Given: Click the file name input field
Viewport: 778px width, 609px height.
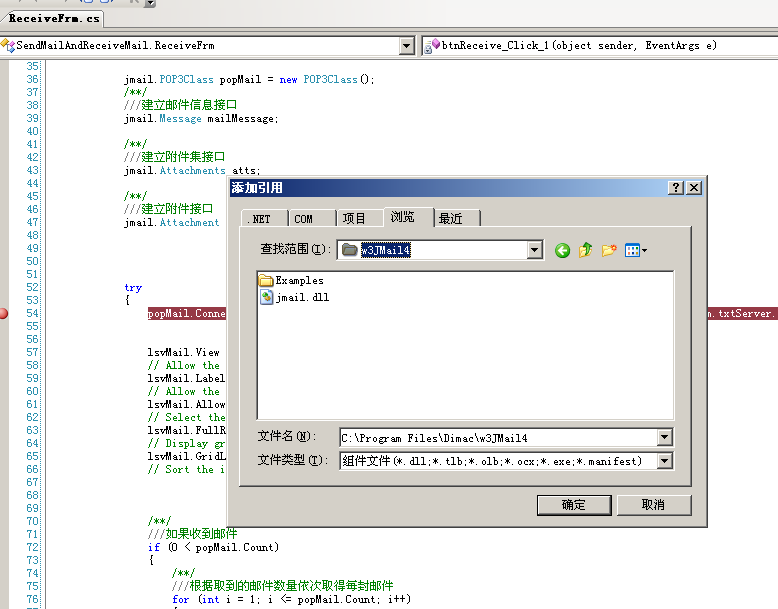Looking at the screenshot, I should tap(497, 437).
